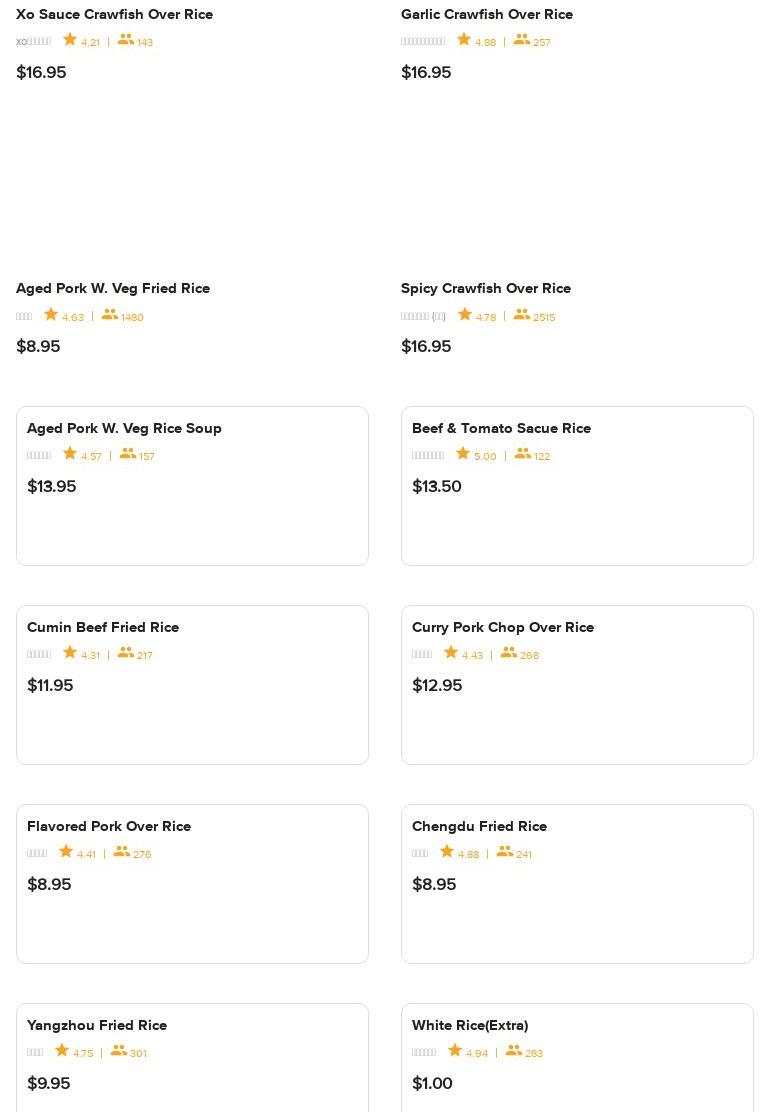
Task: Click people icon next to 2515 reviews
Action: click(x=522, y=315)
